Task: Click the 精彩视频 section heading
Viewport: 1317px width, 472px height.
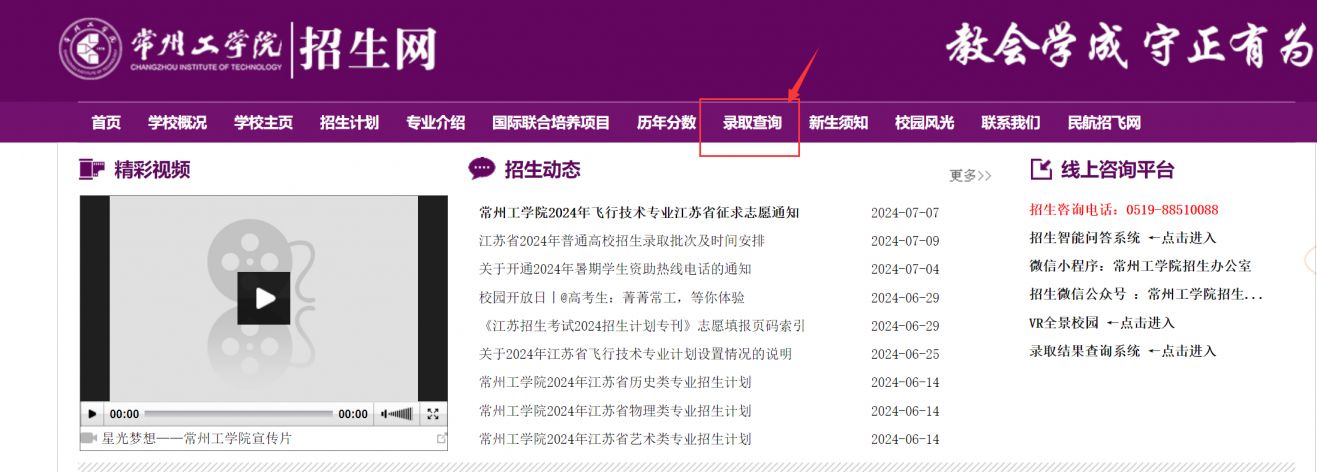Action: coord(152,170)
